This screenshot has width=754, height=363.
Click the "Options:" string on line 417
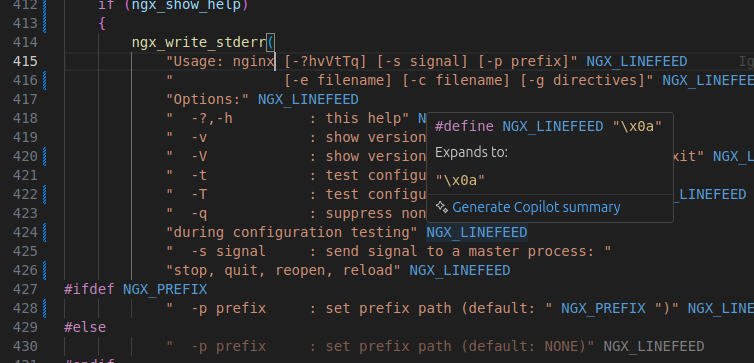(x=208, y=99)
